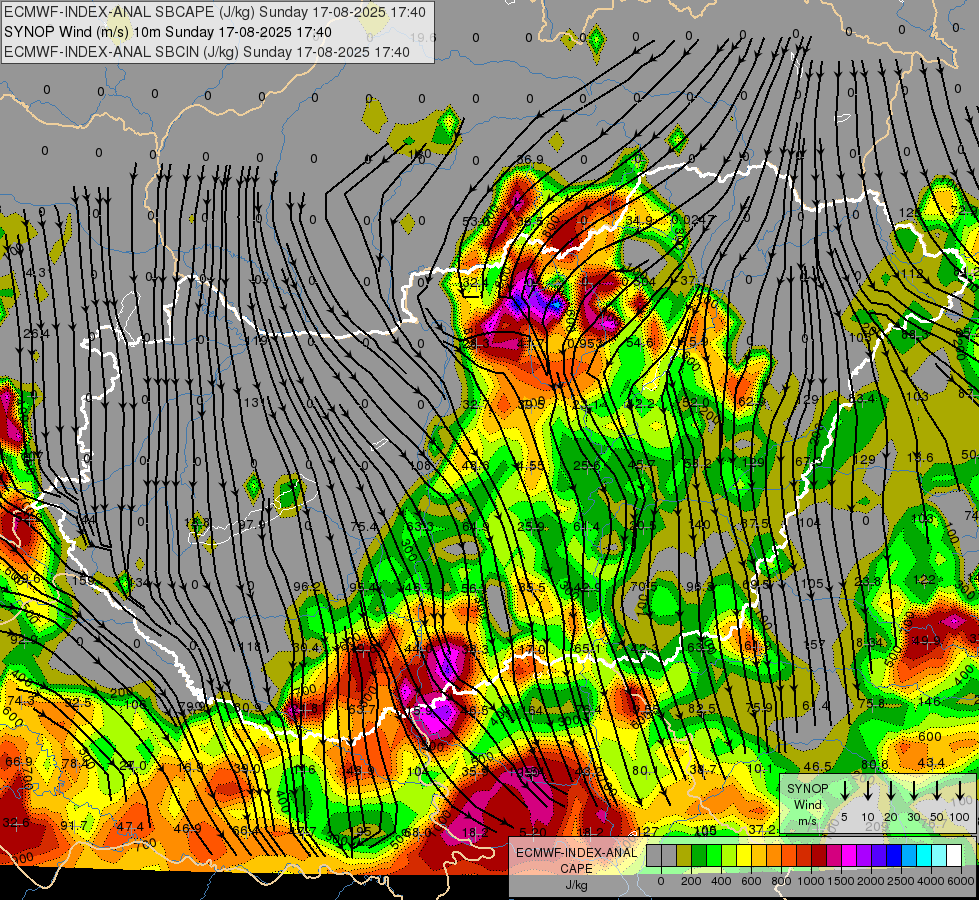Click the '140' station value on the map

[x=699, y=524]
